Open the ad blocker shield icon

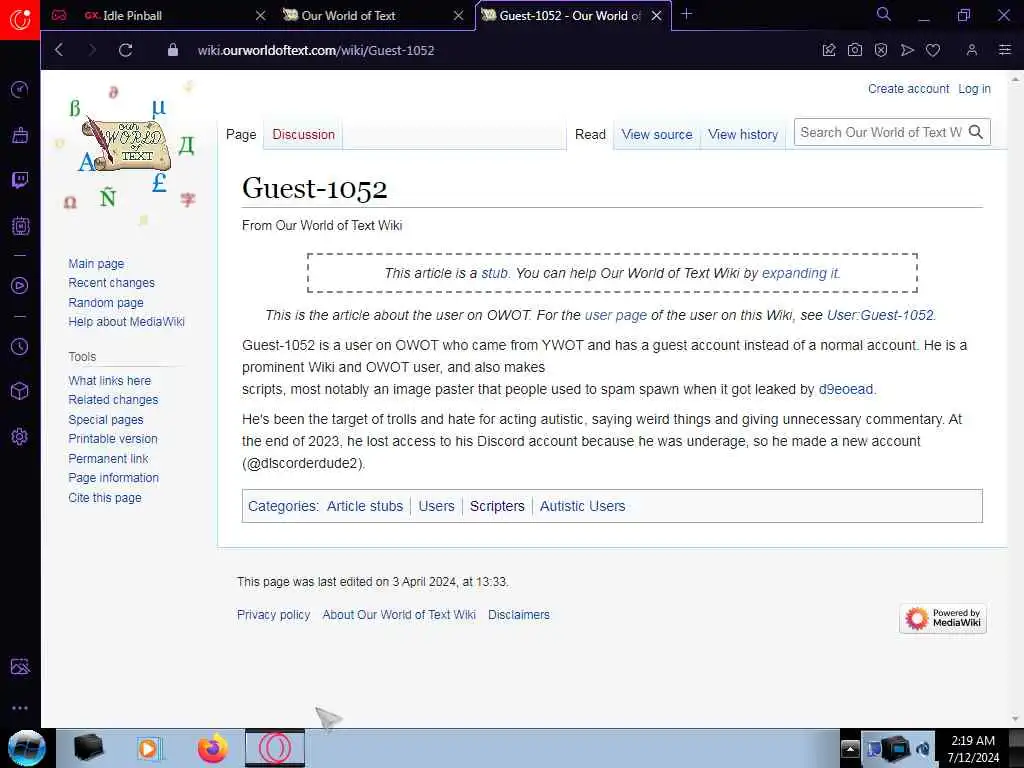(881, 50)
